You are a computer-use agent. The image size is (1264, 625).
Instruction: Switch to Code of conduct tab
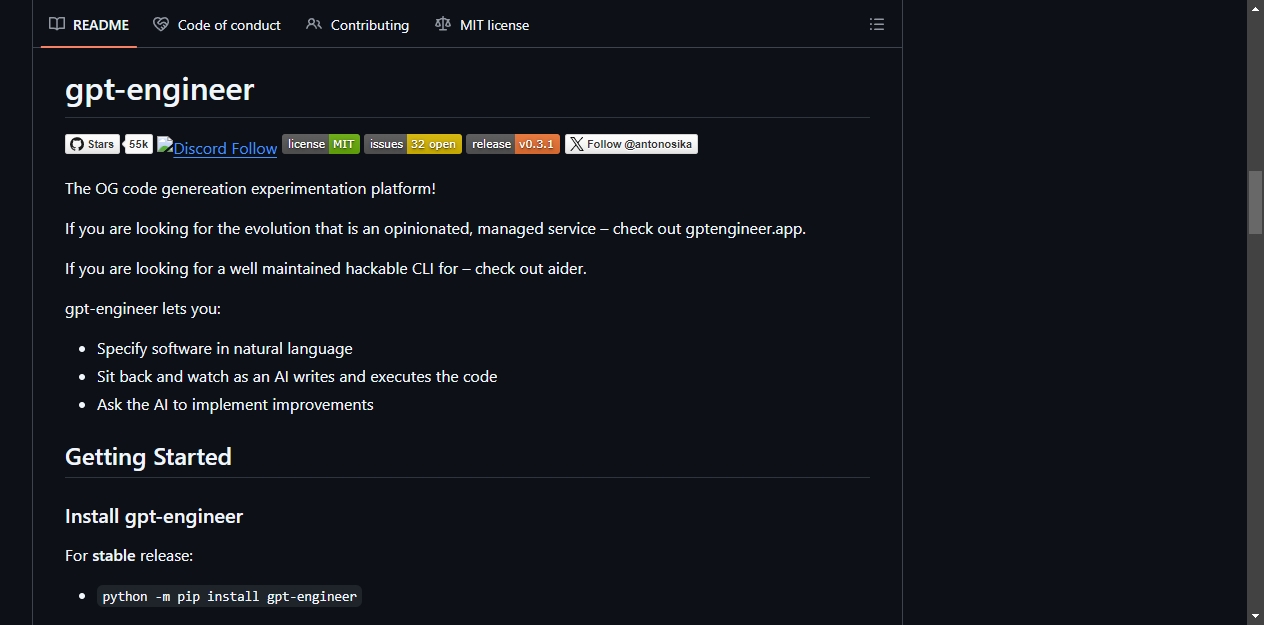click(217, 24)
